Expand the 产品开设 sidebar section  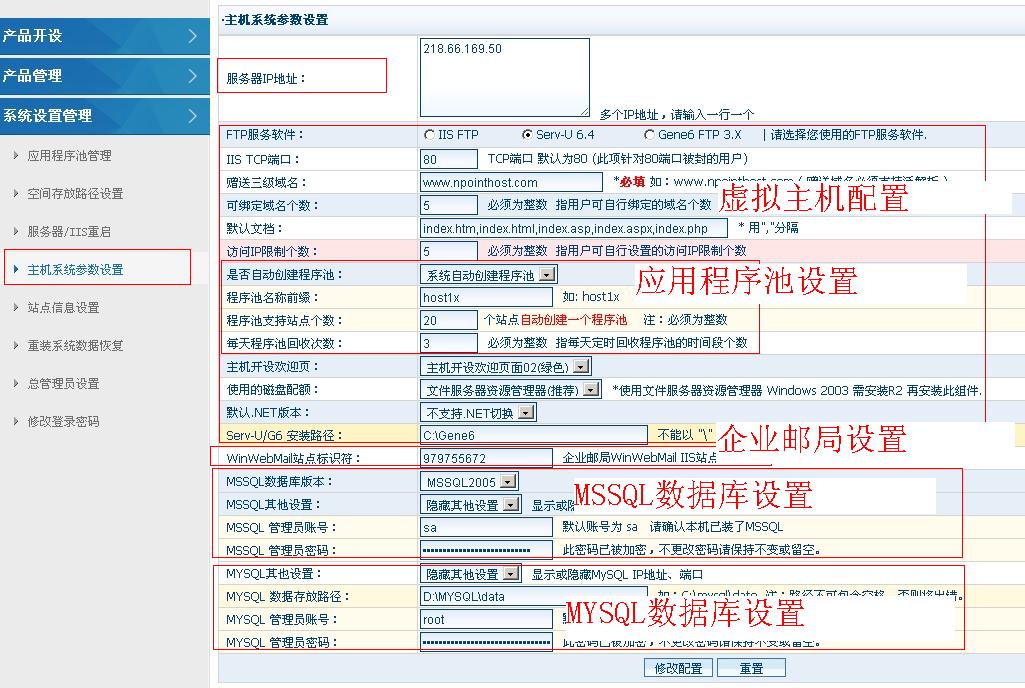coord(104,36)
